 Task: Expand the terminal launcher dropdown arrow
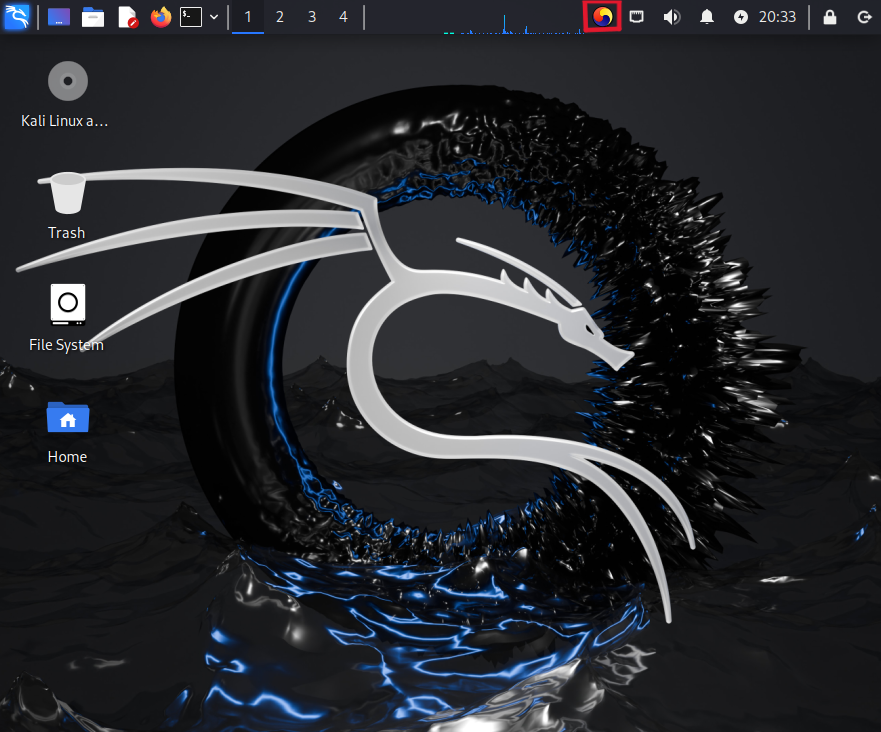point(214,17)
